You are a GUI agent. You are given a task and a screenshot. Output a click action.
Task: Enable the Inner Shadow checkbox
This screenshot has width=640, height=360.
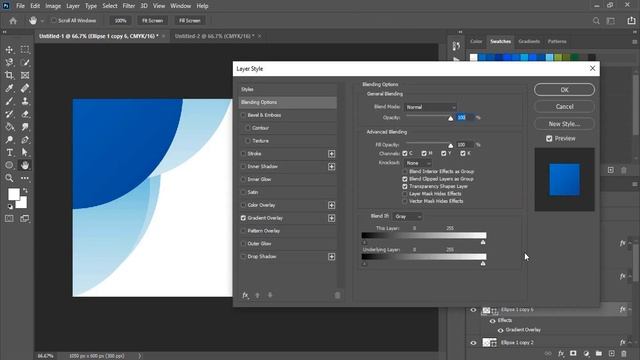243,167
